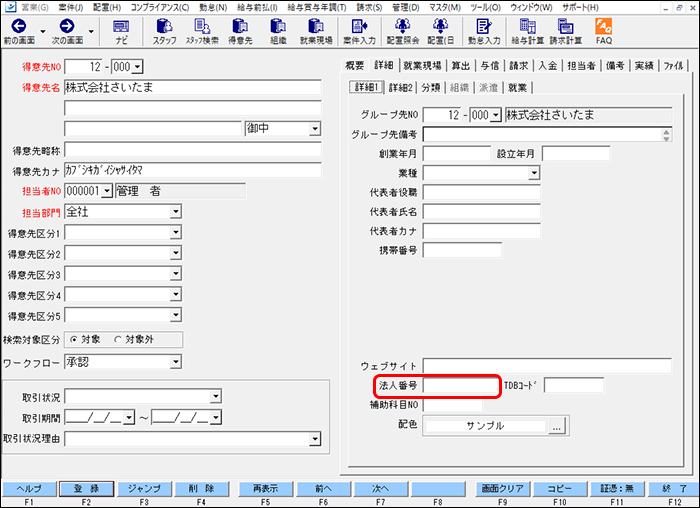Screen dimensions: 700x508
Task: Open the FAQ toolbar icon
Action: (604, 26)
